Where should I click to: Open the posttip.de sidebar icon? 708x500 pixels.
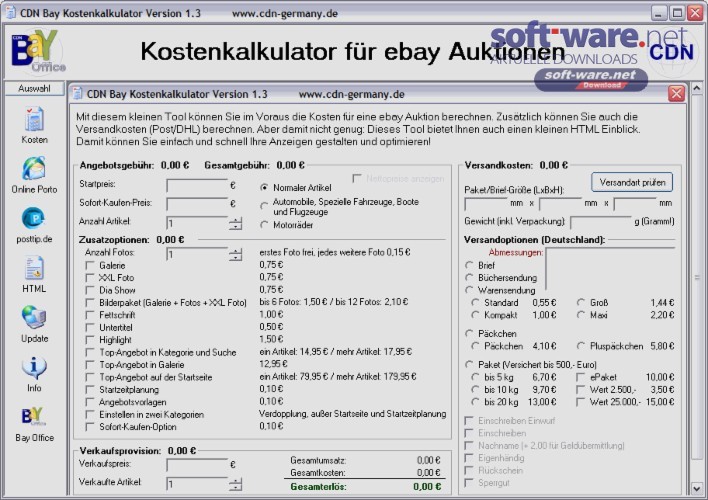pos(34,219)
